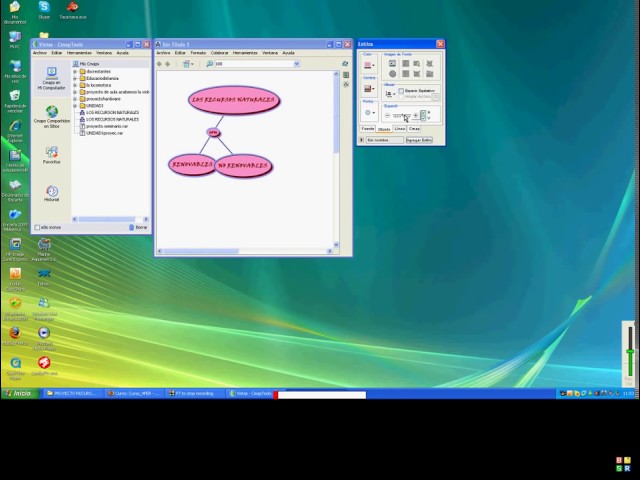Click the increase expand plus icon
Image resolution: width=640 pixels, height=480 pixels.
click(416, 116)
